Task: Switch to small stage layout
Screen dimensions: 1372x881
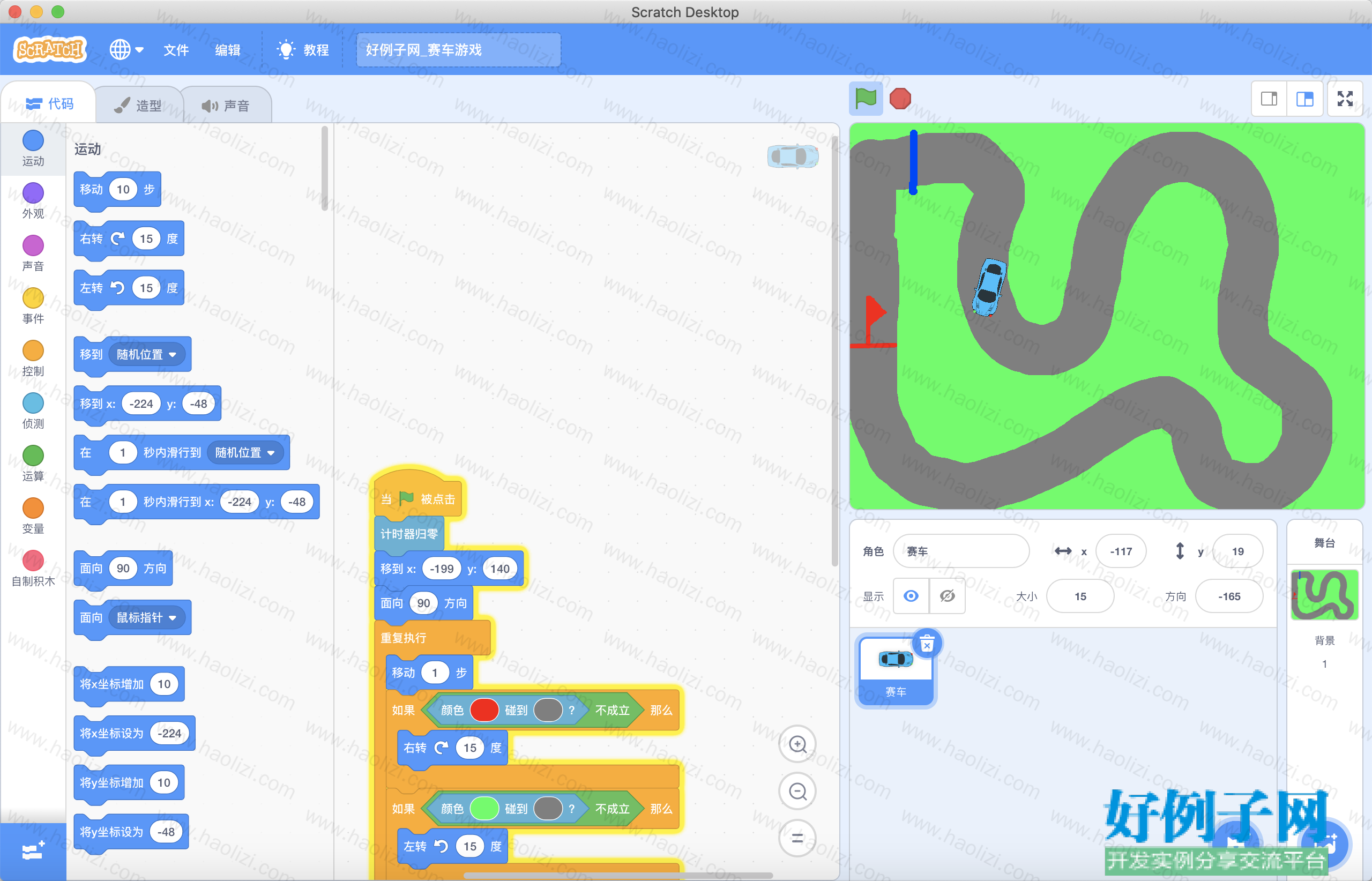Action: click(x=1269, y=99)
